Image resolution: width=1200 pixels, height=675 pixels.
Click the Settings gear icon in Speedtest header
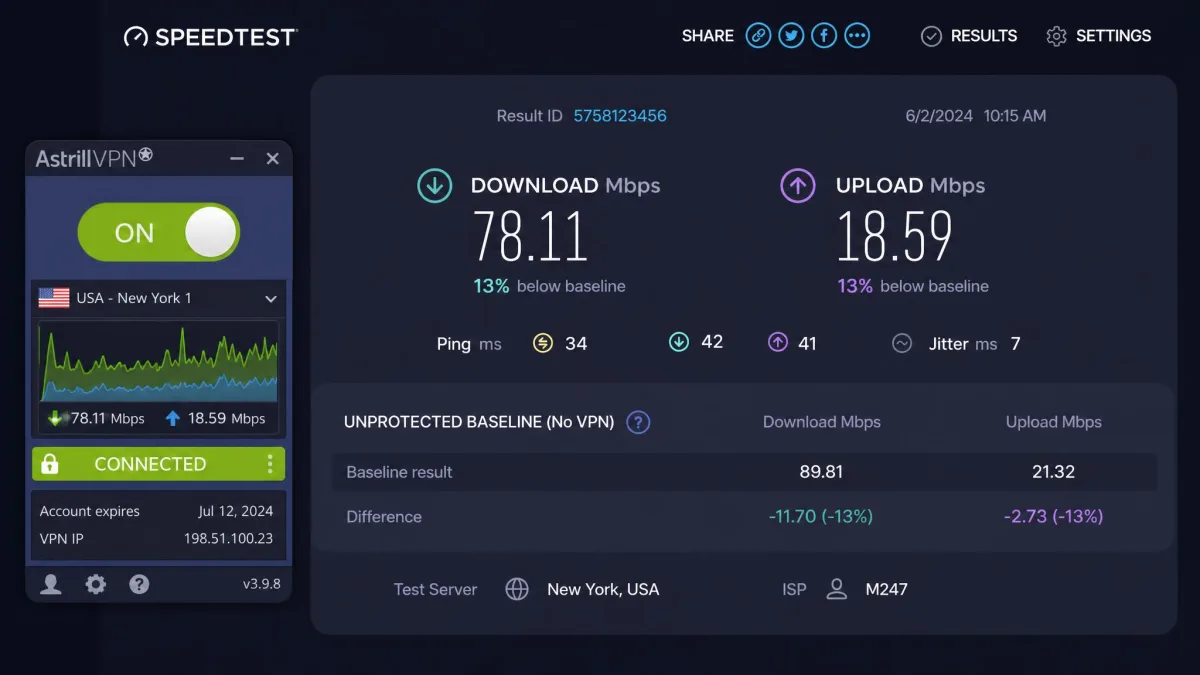coord(1056,36)
